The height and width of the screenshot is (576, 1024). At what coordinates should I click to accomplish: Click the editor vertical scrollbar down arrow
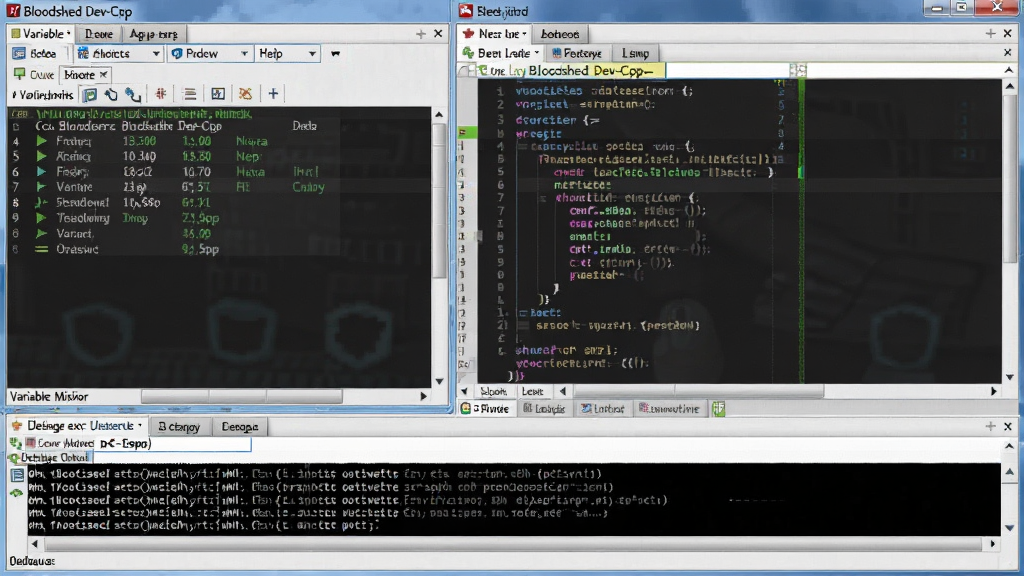[x=1010, y=377]
